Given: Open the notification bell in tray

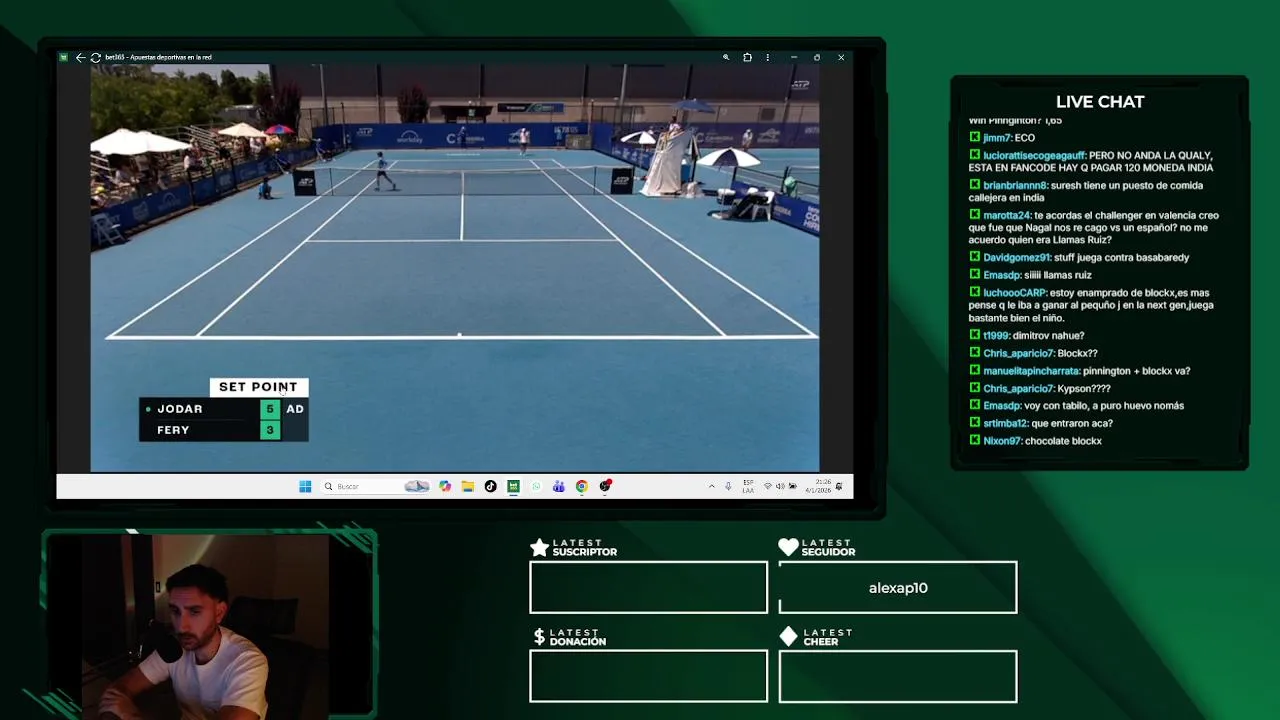Looking at the screenshot, I should coord(839,486).
